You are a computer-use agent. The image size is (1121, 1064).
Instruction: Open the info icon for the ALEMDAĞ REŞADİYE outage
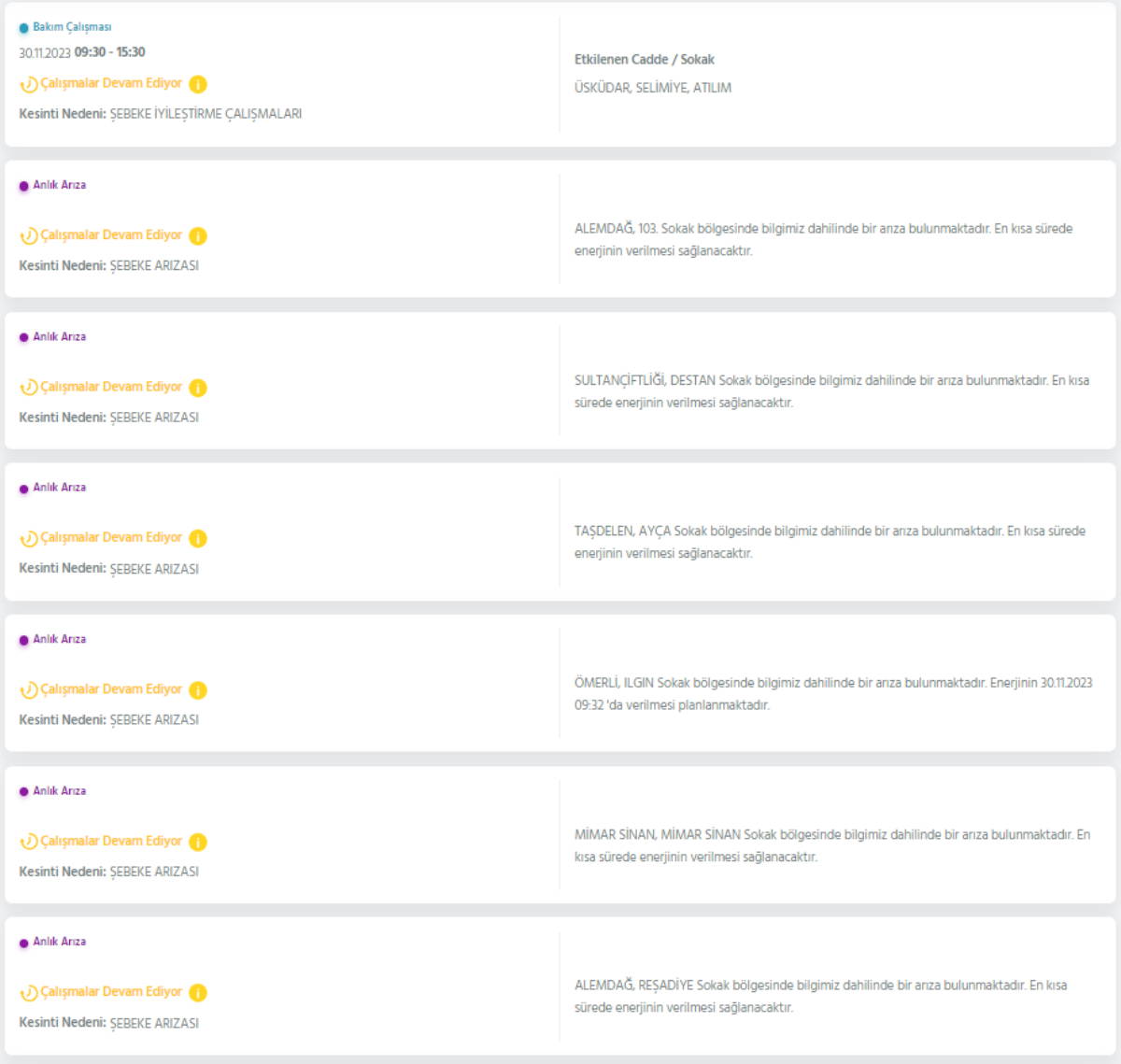point(198,993)
